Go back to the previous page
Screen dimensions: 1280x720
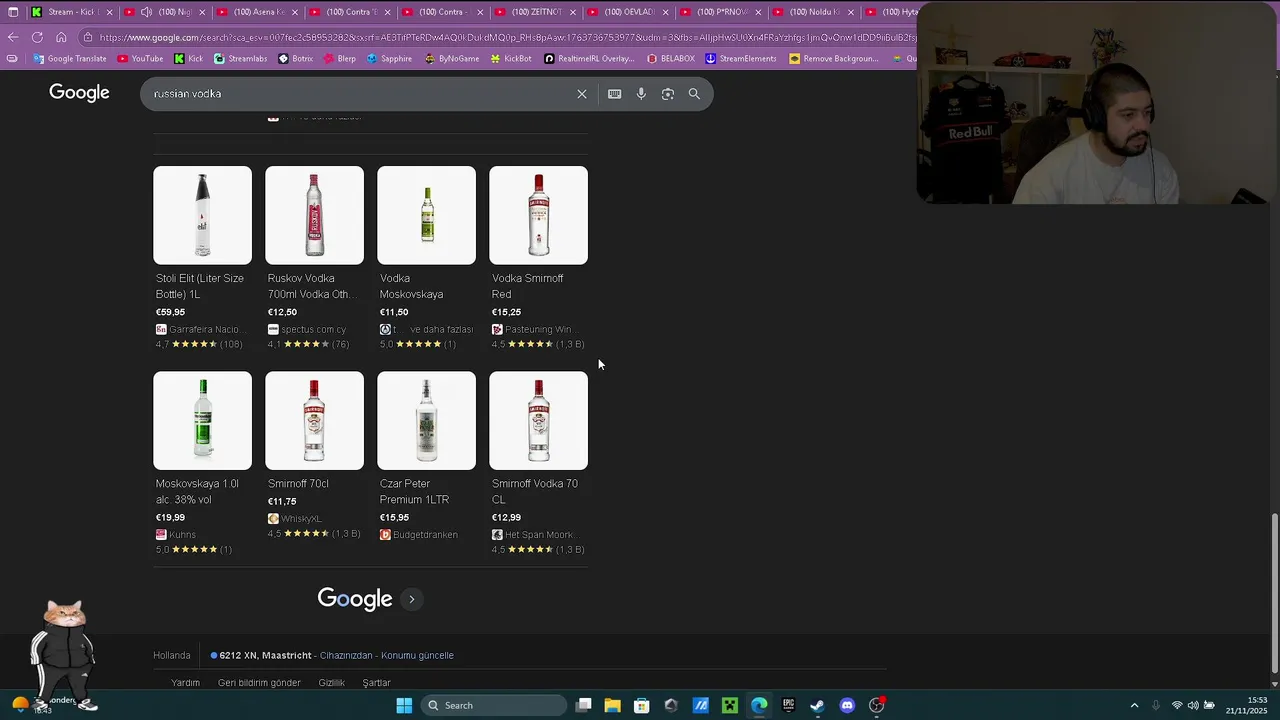(13, 37)
